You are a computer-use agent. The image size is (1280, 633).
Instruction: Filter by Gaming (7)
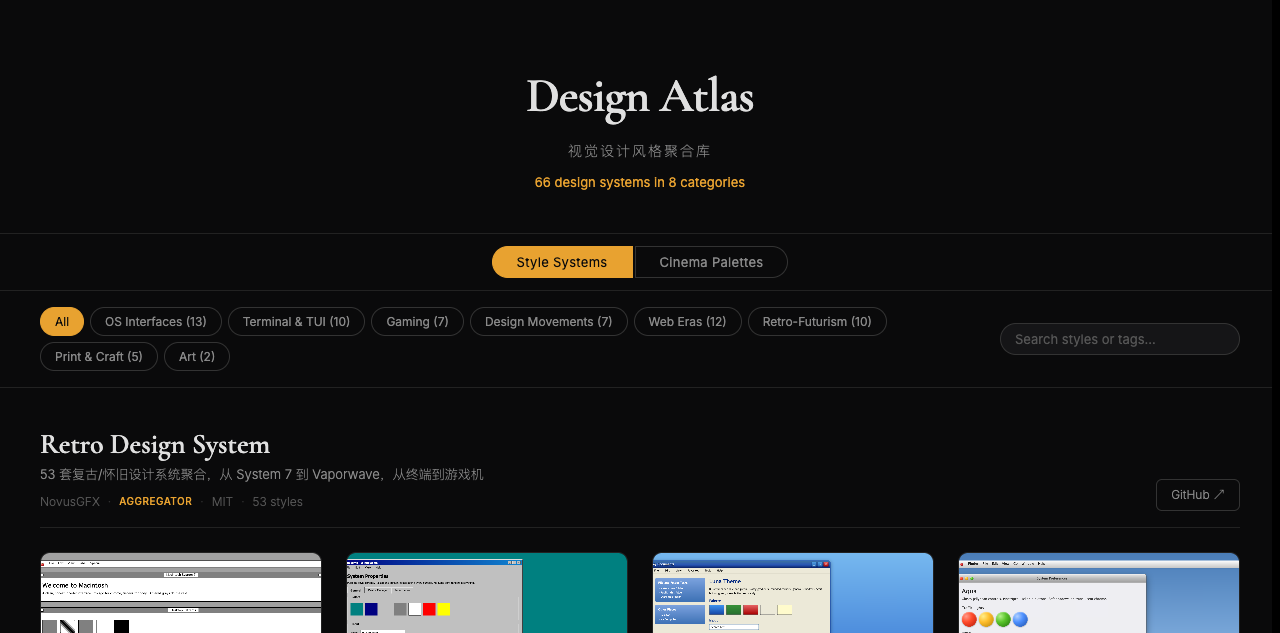417,321
